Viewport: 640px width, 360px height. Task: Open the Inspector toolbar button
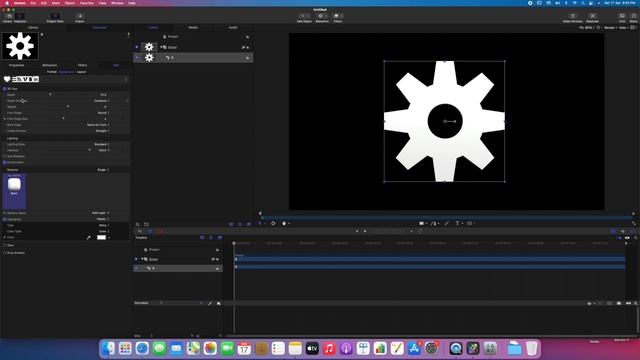click(x=20, y=18)
